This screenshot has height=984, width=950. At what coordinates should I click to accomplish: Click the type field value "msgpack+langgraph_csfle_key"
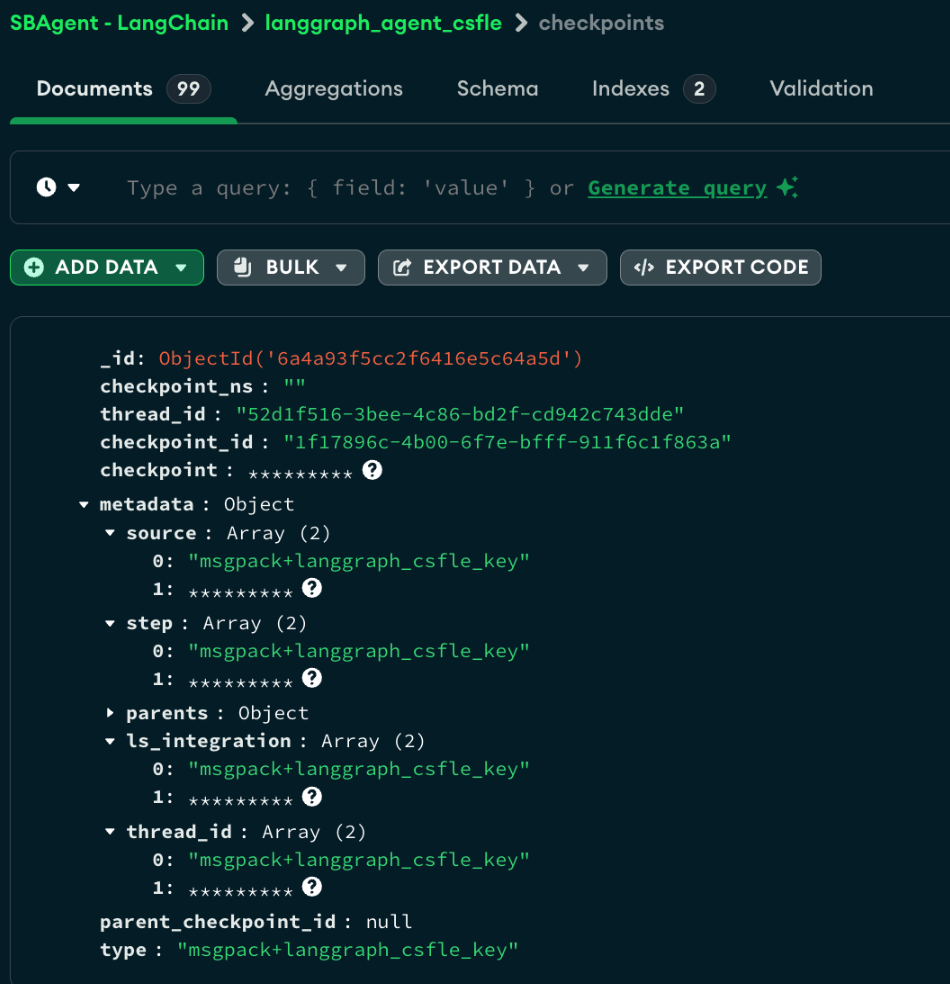pos(348,950)
